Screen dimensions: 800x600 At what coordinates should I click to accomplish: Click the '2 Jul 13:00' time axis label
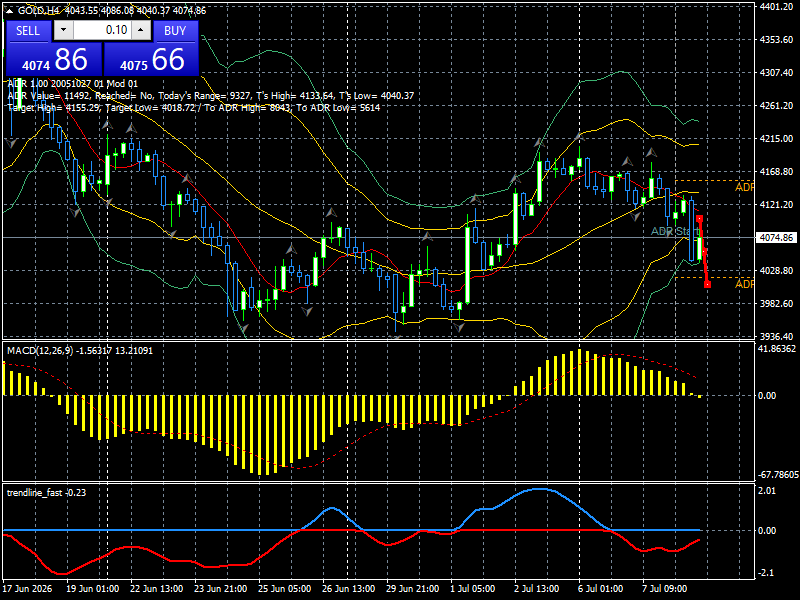(536, 589)
